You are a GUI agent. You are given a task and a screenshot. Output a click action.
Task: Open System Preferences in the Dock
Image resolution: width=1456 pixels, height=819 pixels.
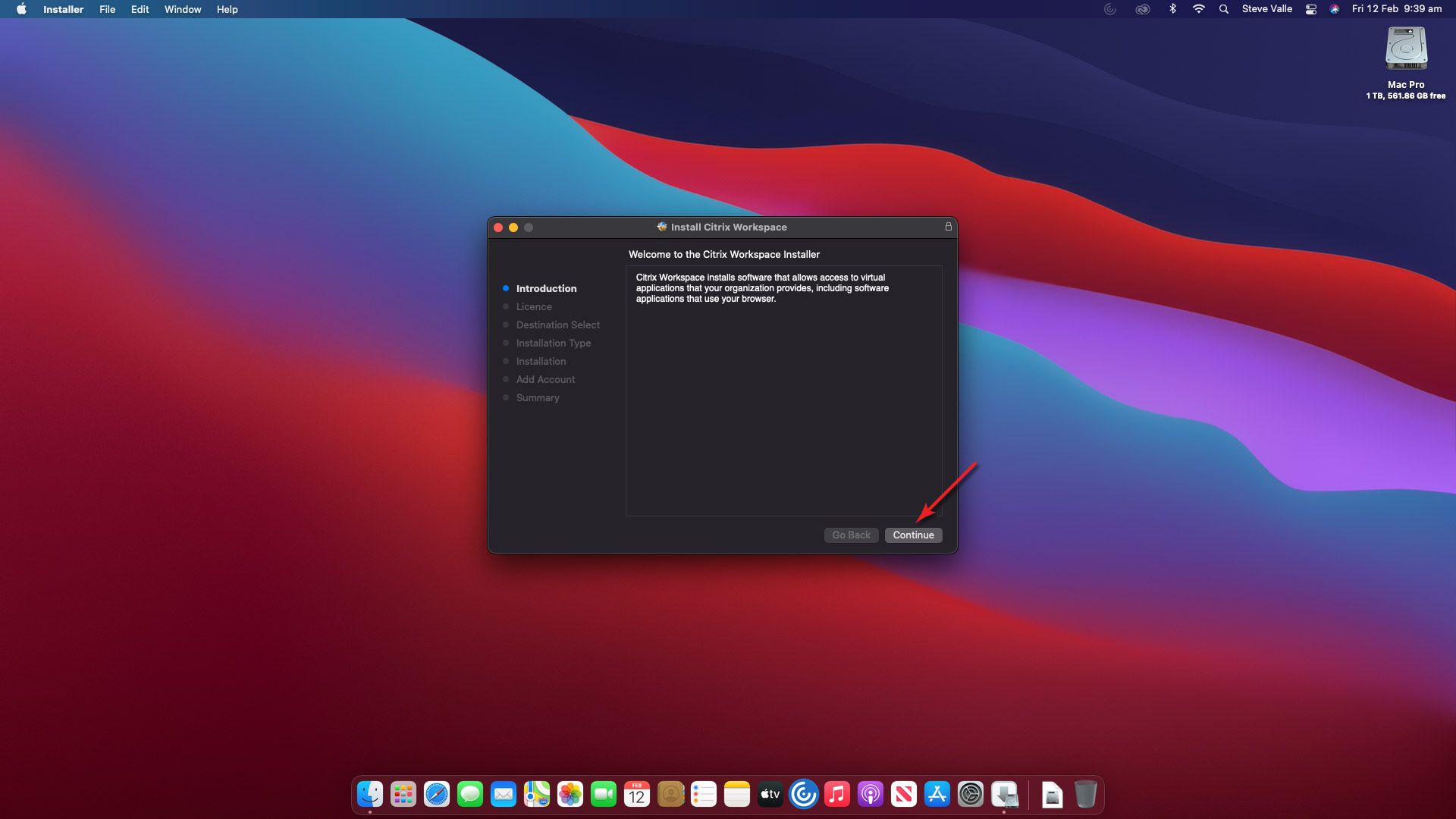971,794
